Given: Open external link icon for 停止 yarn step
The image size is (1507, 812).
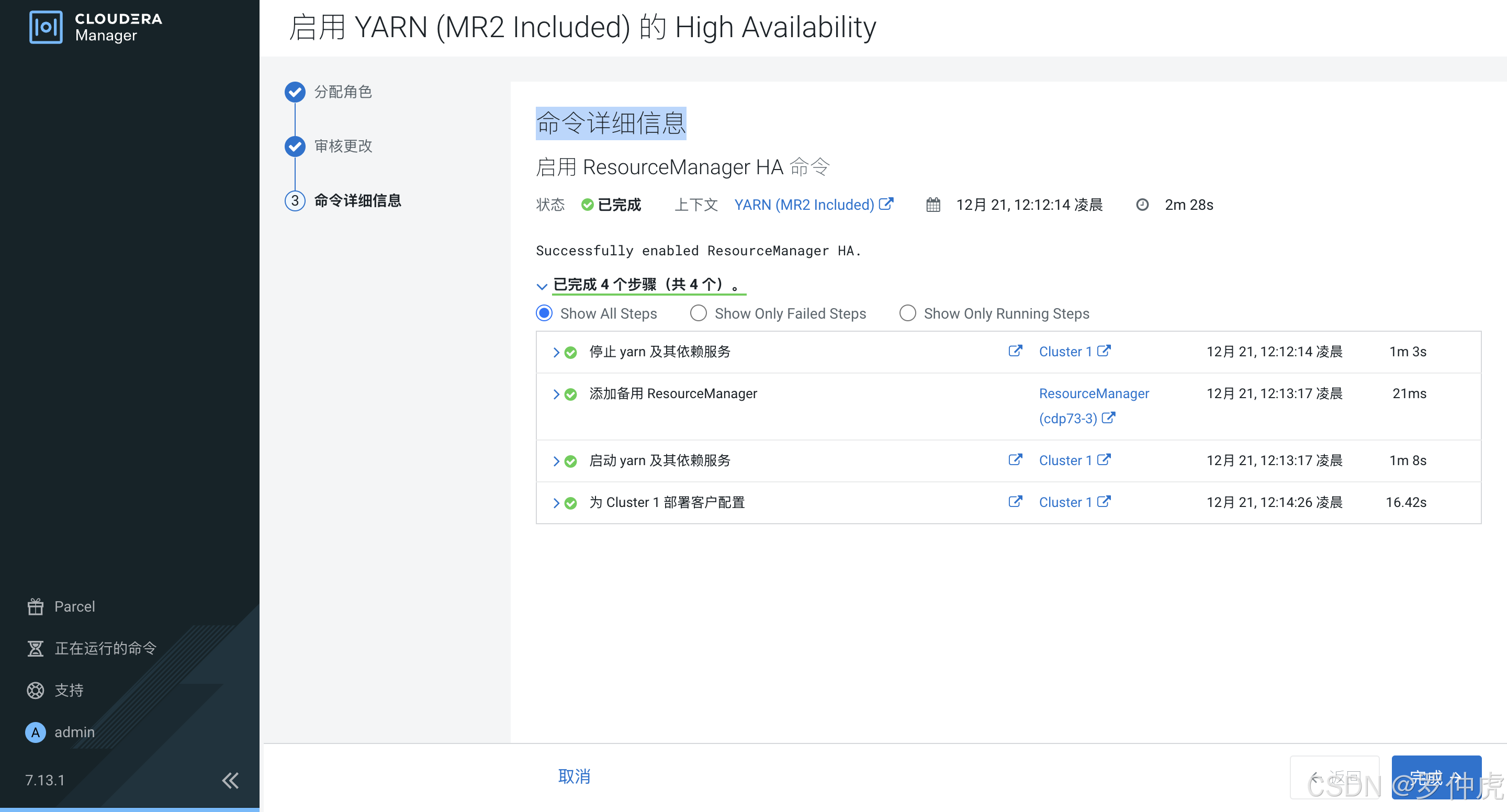Looking at the screenshot, I should coord(1015,351).
